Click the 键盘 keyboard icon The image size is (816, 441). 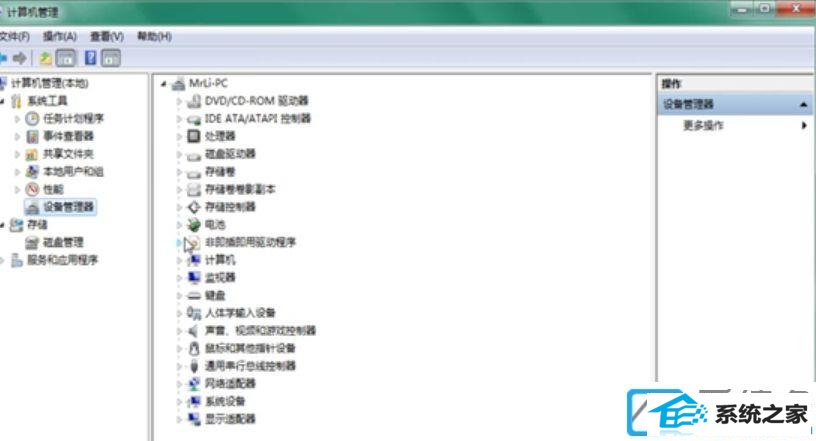[x=194, y=295]
